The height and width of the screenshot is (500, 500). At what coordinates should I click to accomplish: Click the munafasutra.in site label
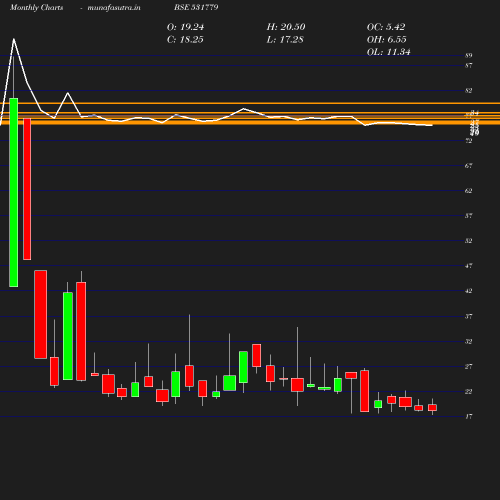point(114,7)
